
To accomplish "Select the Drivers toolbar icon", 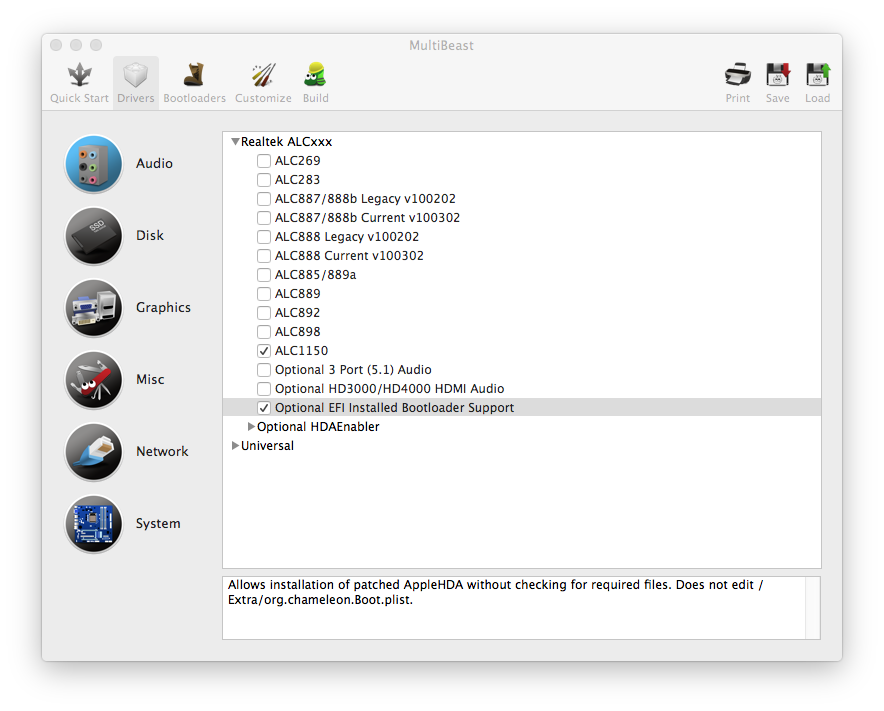I will click(x=135, y=83).
